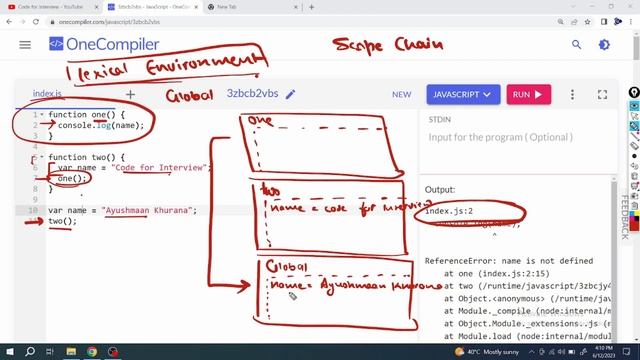Screen dimensions: 640x360
Task: Click the NEW button
Action: coord(401,95)
